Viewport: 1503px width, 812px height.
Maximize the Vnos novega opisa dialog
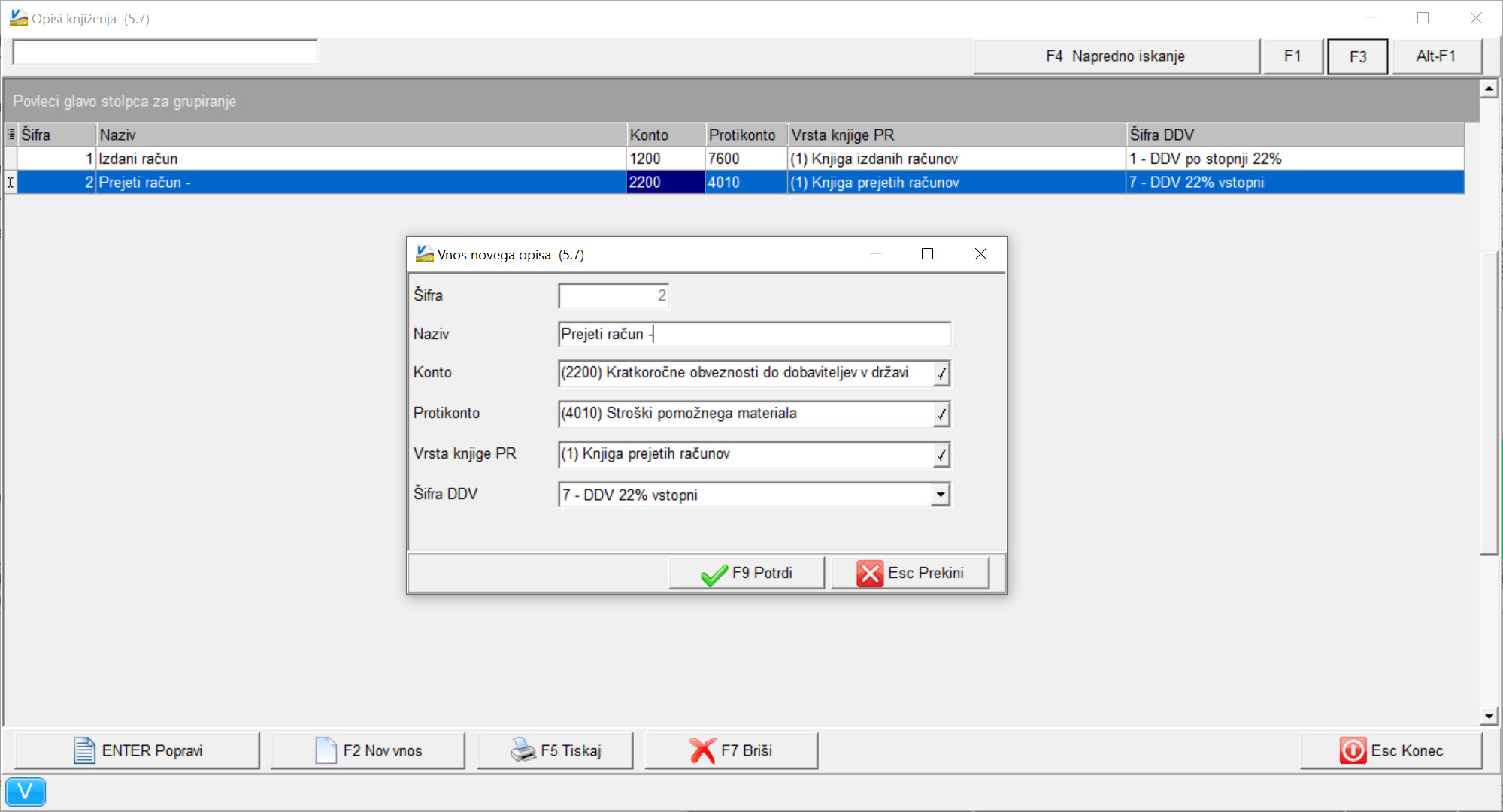point(927,254)
